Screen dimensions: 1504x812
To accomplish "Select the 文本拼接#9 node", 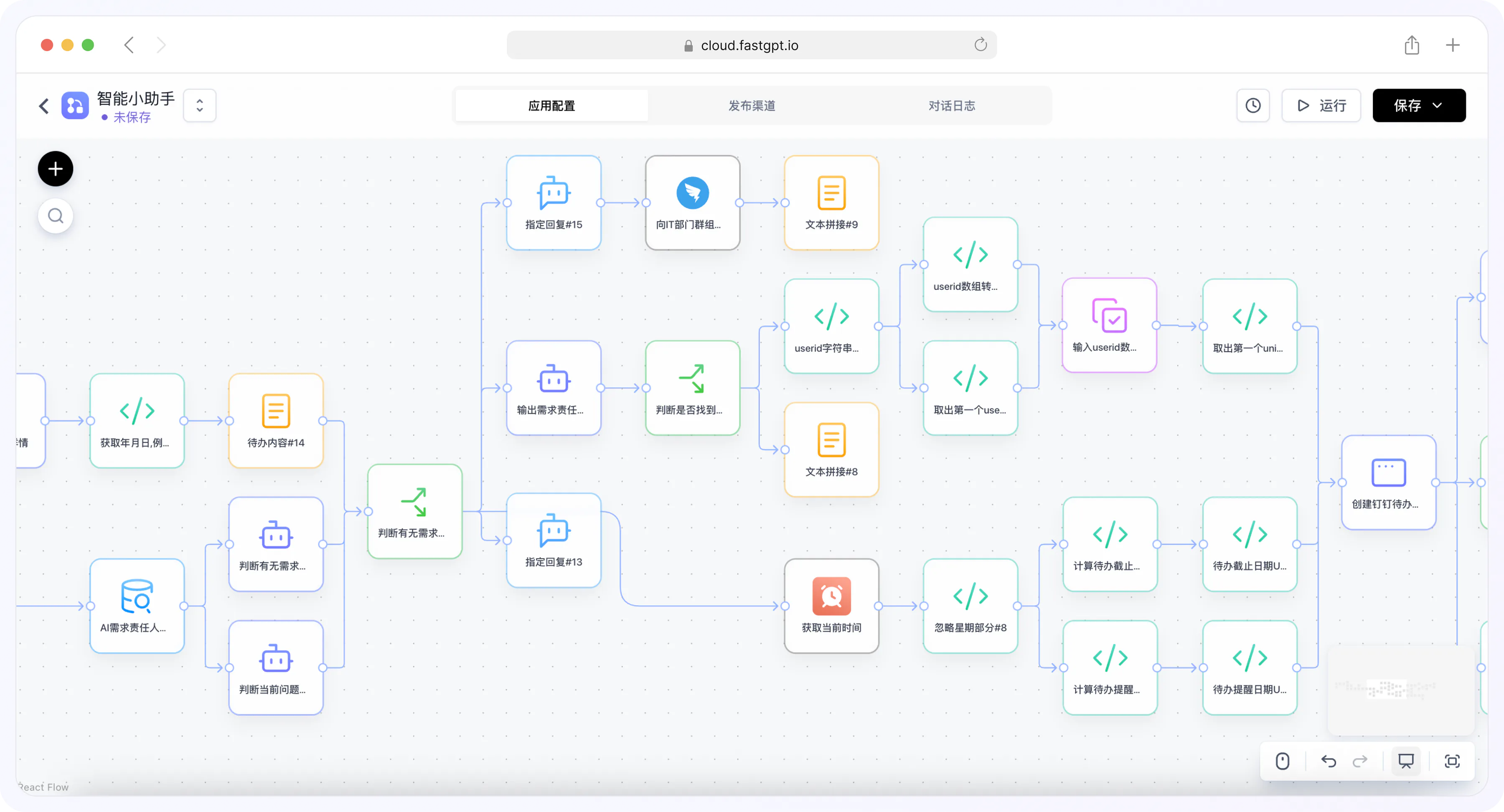I will click(x=831, y=203).
